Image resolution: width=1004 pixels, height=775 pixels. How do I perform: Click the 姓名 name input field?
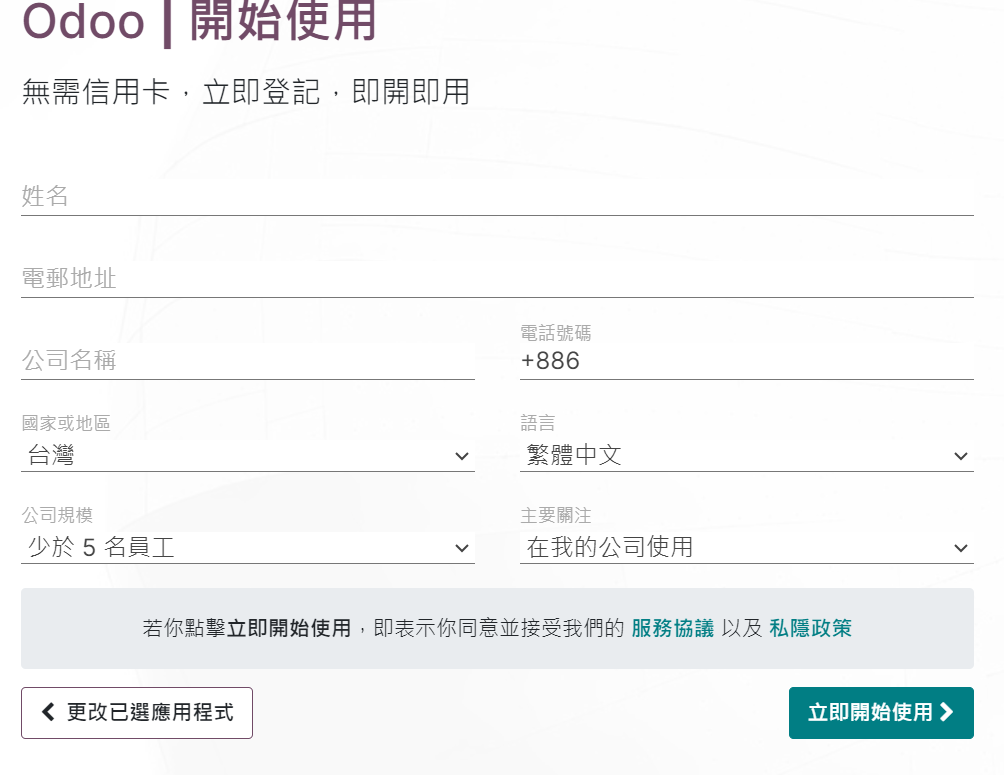497,196
